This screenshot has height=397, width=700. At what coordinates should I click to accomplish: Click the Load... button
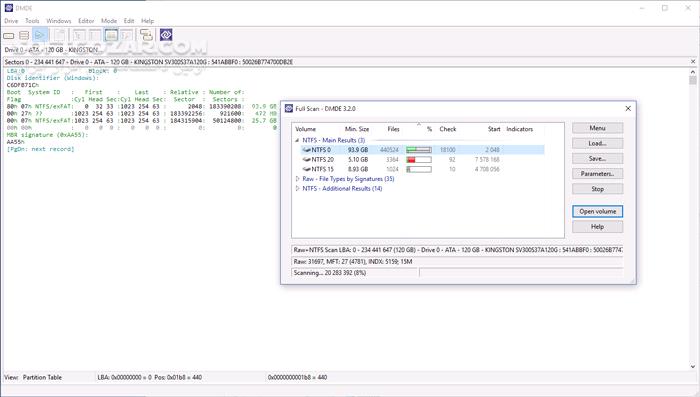pyautogui.click(x=597, y=143)
